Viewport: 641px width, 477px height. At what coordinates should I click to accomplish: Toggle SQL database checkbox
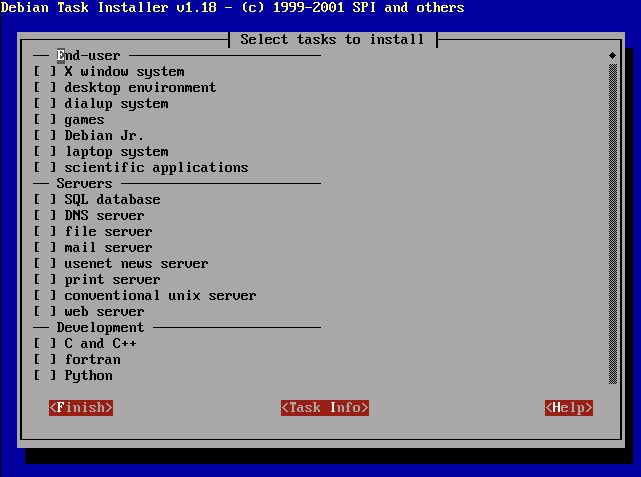click(x=45, y=199)
